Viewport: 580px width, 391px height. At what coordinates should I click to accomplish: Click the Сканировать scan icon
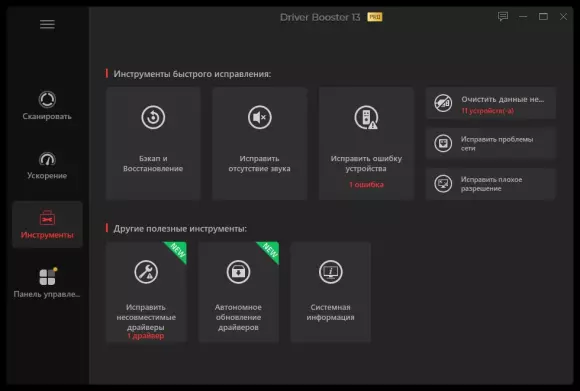point(47,100)
